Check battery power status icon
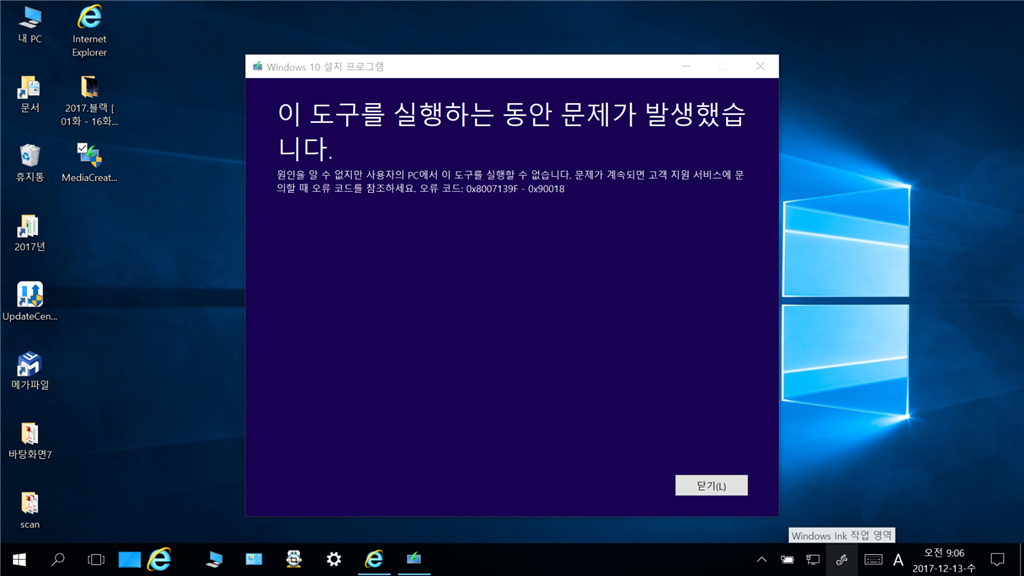 click(x=787, y=560)
